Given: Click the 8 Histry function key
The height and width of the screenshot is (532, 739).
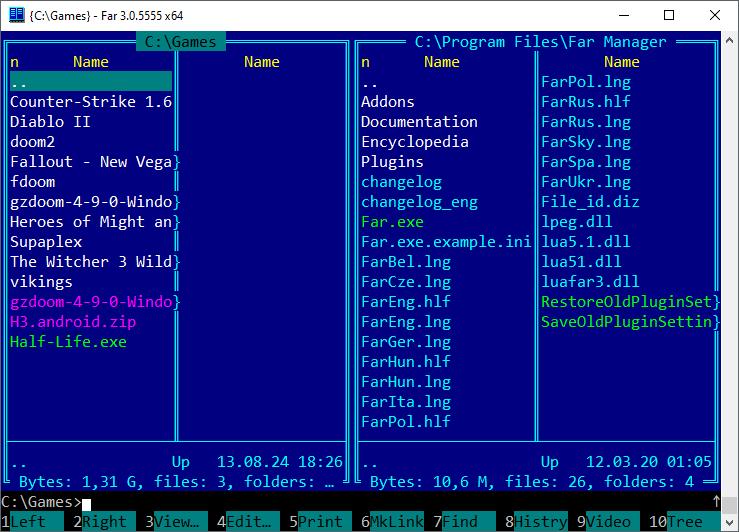Looking at the screenshot, I should point(537,522).
